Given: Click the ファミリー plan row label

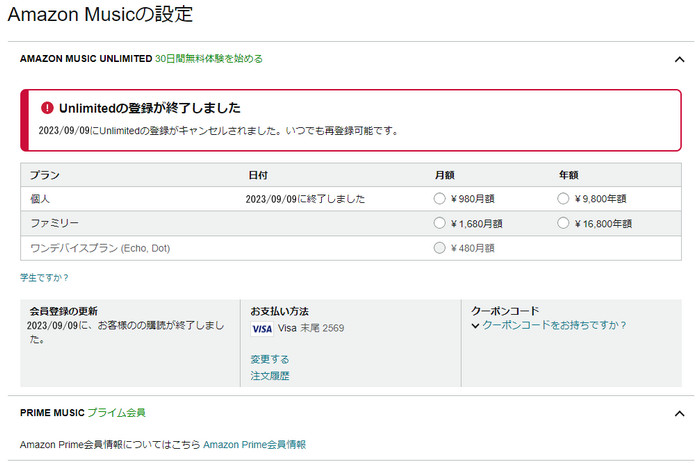Looking at the screenshot, I should [x=54, y=223].
